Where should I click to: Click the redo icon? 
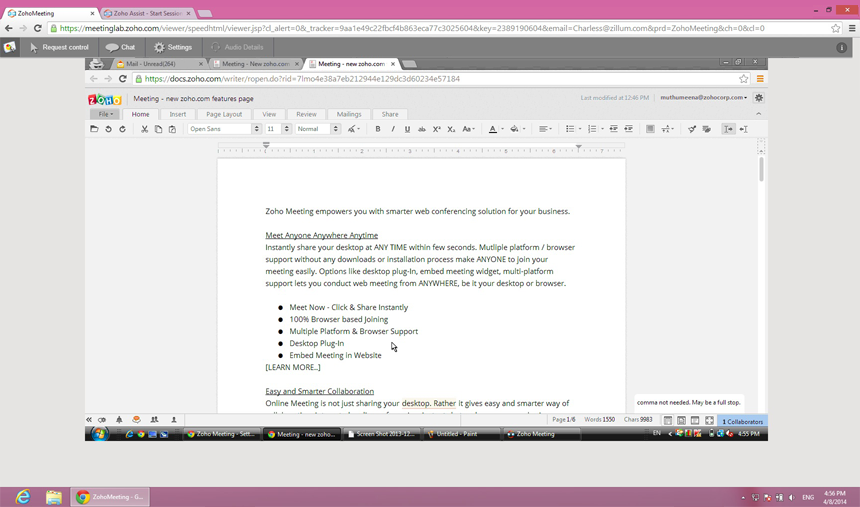[x=122, y=129]
